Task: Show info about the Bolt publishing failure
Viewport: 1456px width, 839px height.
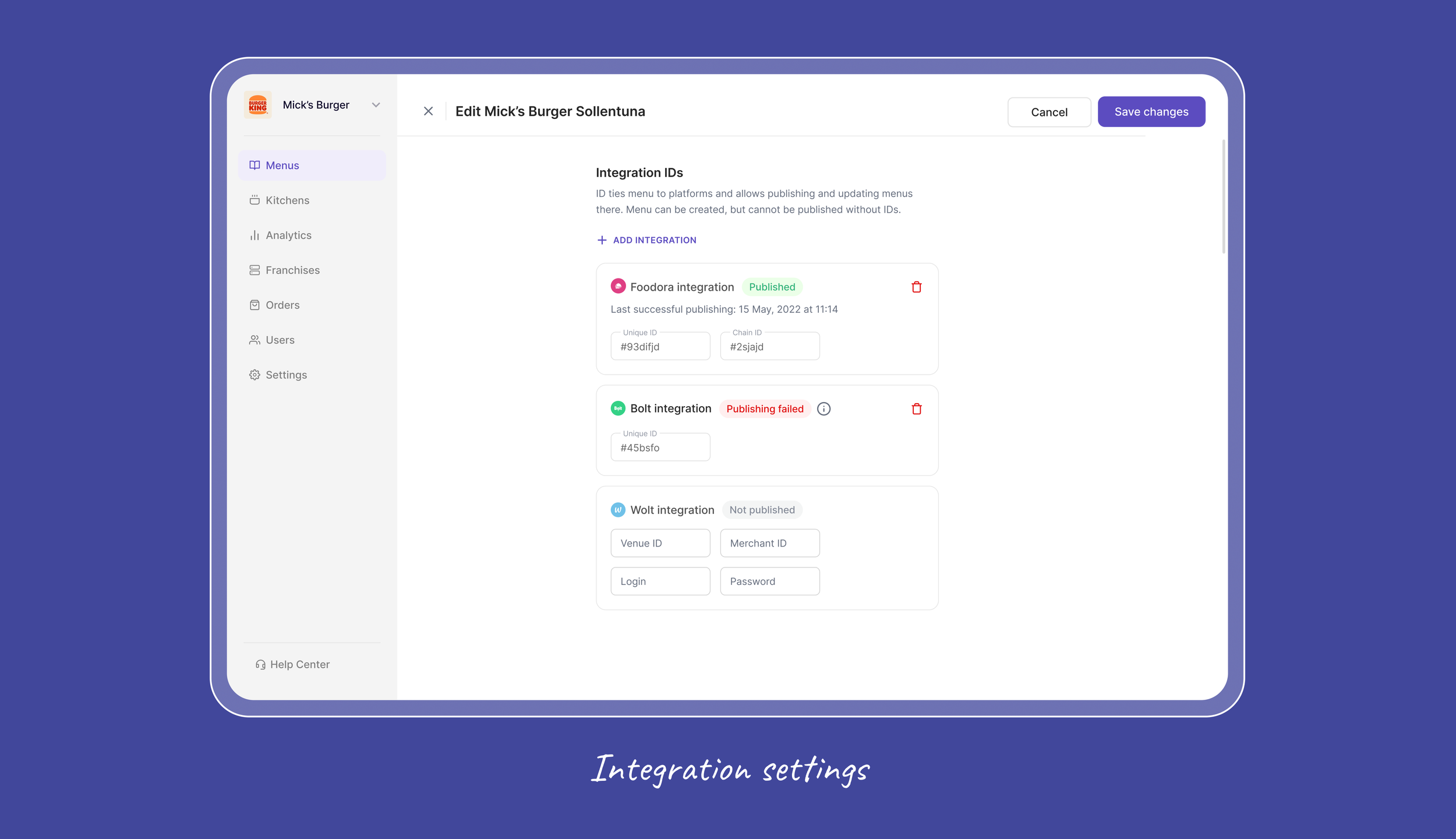Action: [824, 409]
